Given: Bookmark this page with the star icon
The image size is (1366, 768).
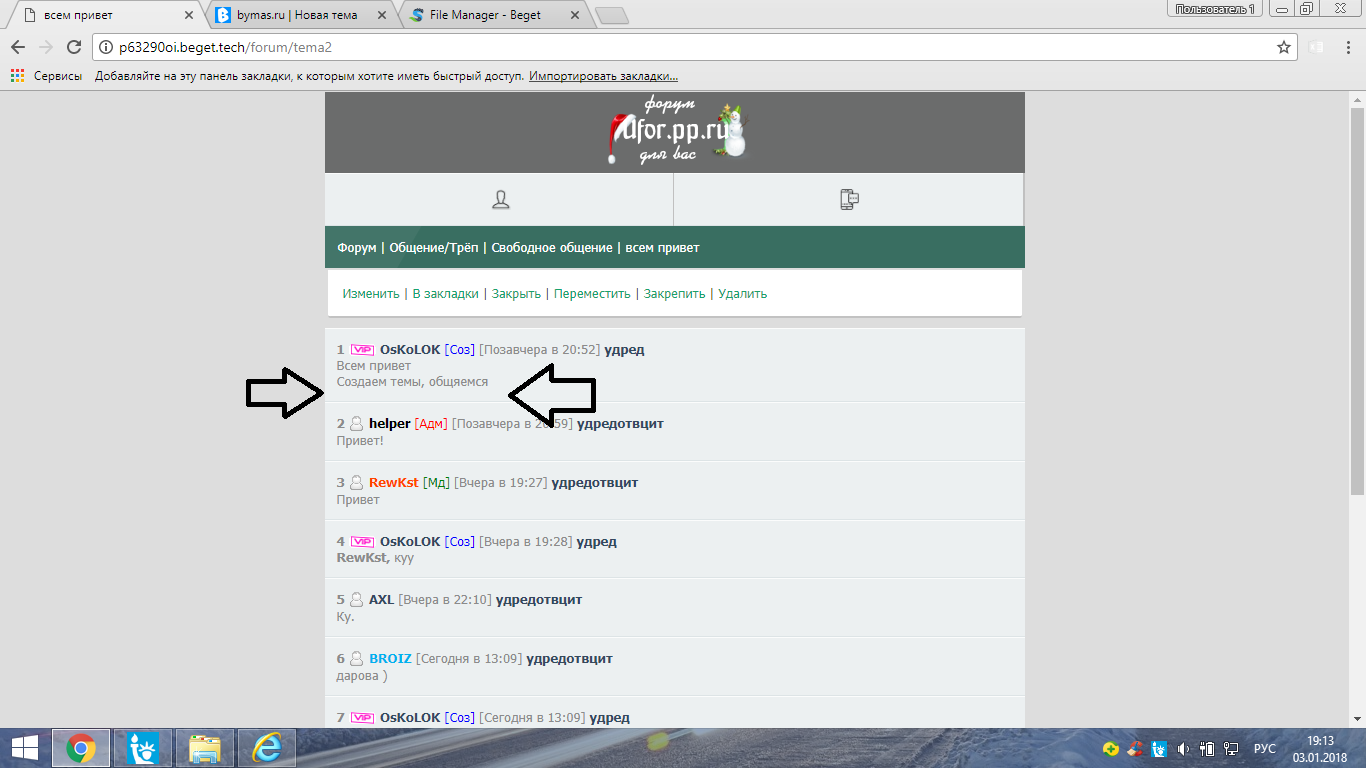Looking at the screenshot, I should tap(1284, 47).
